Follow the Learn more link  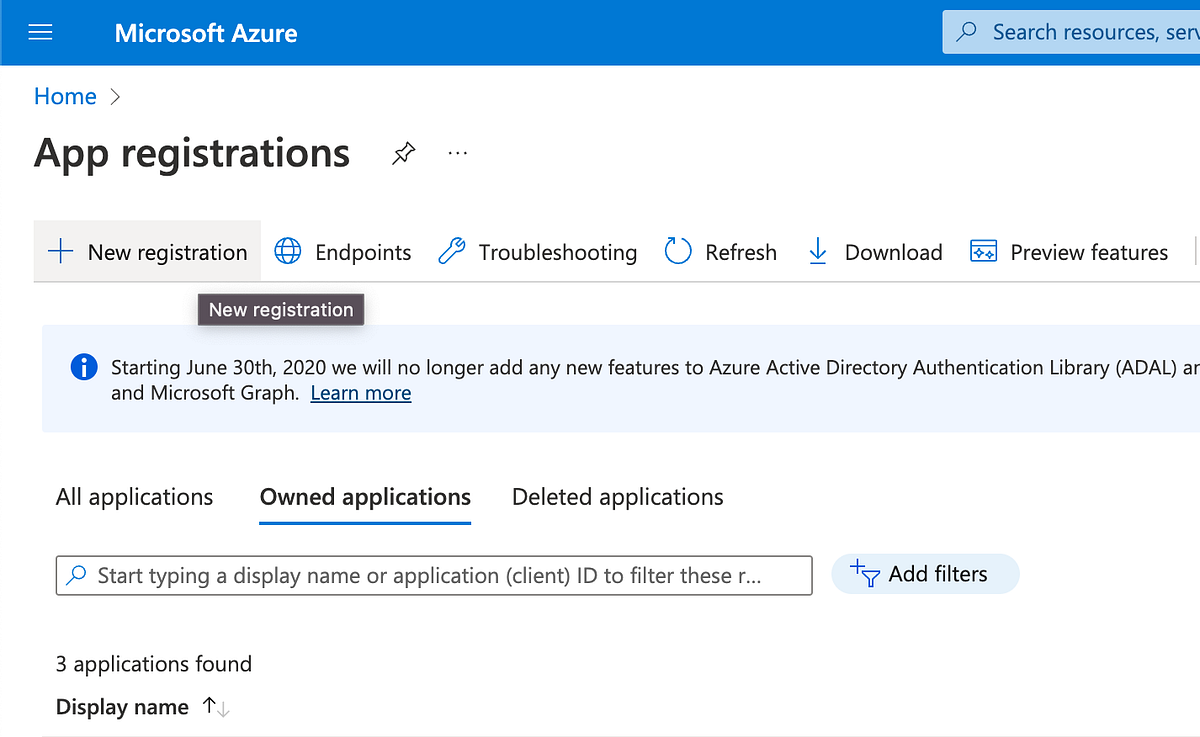click(x=361, y=393)
